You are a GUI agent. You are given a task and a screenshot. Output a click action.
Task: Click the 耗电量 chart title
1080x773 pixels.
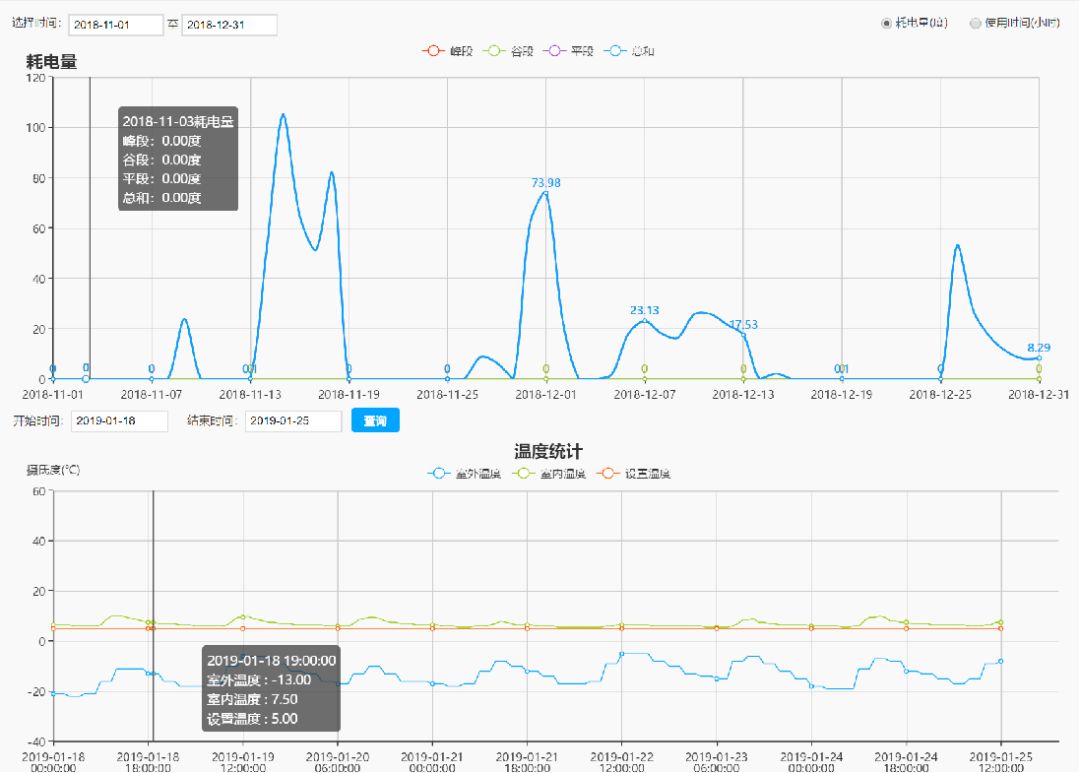(x=52, y=62)
